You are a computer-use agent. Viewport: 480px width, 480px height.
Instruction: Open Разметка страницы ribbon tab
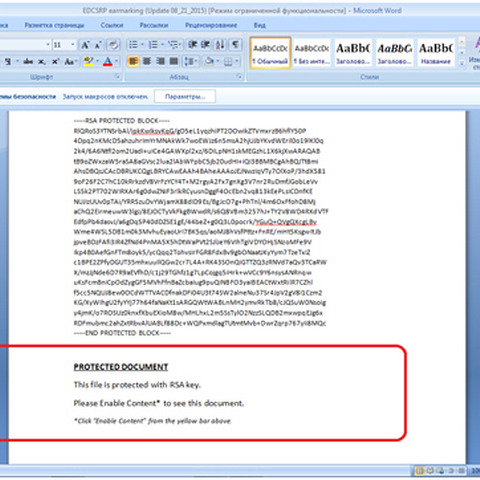click(x=54, y=25)
